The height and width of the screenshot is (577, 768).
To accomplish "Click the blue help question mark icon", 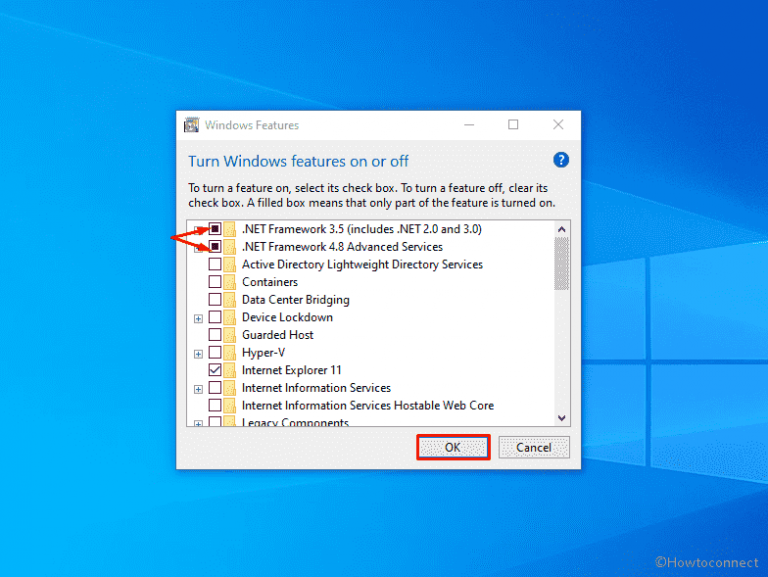I will tap(561, 160).
